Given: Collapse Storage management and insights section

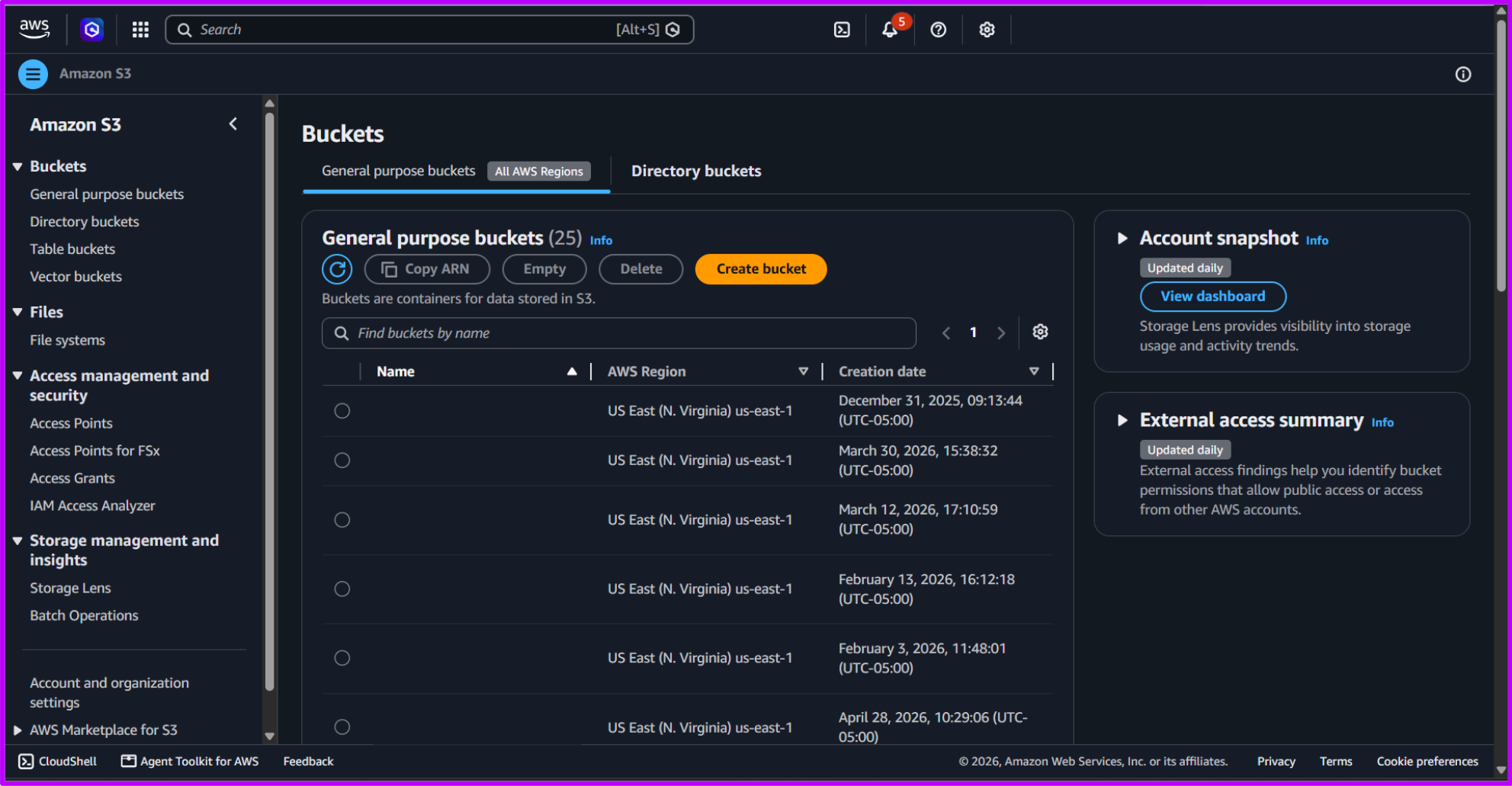Looking at the screenshot, I should 18,541.
